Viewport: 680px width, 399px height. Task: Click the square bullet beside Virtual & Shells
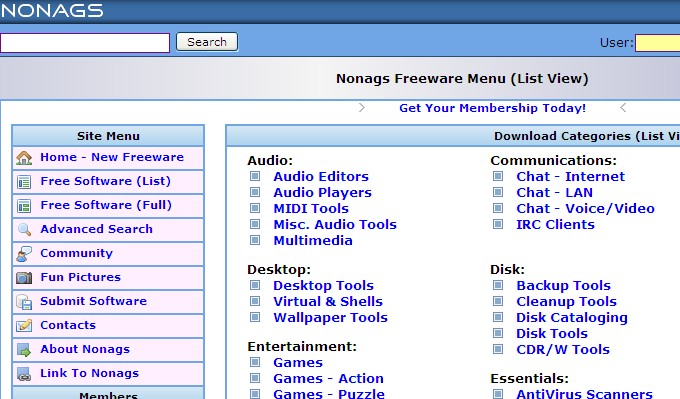point(255,301)
